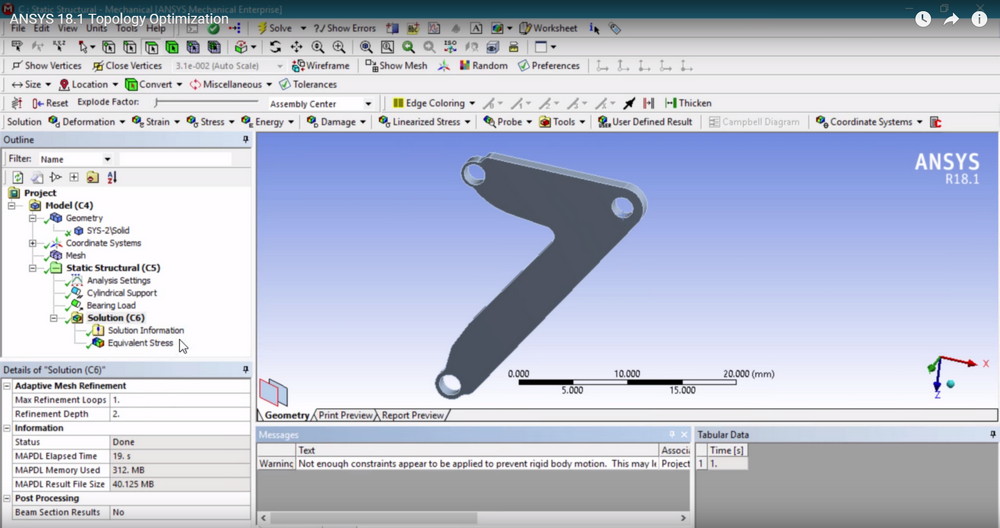
Task: Click Zoom To Fit magnifier icon
Action: [366, 47]
